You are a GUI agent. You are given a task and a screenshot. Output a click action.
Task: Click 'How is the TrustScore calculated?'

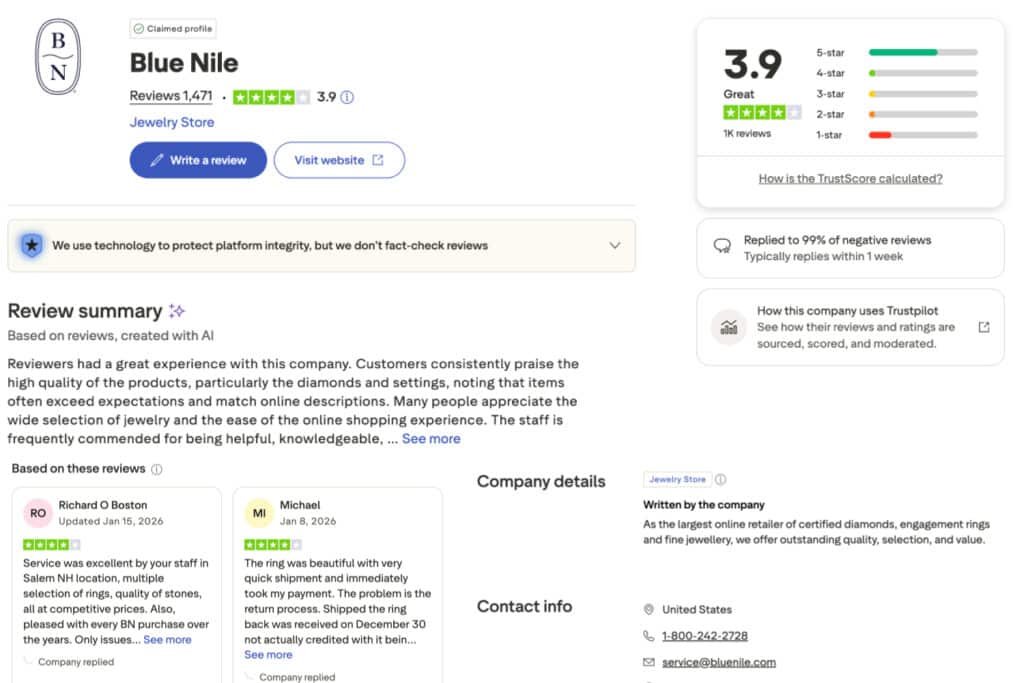850,178
